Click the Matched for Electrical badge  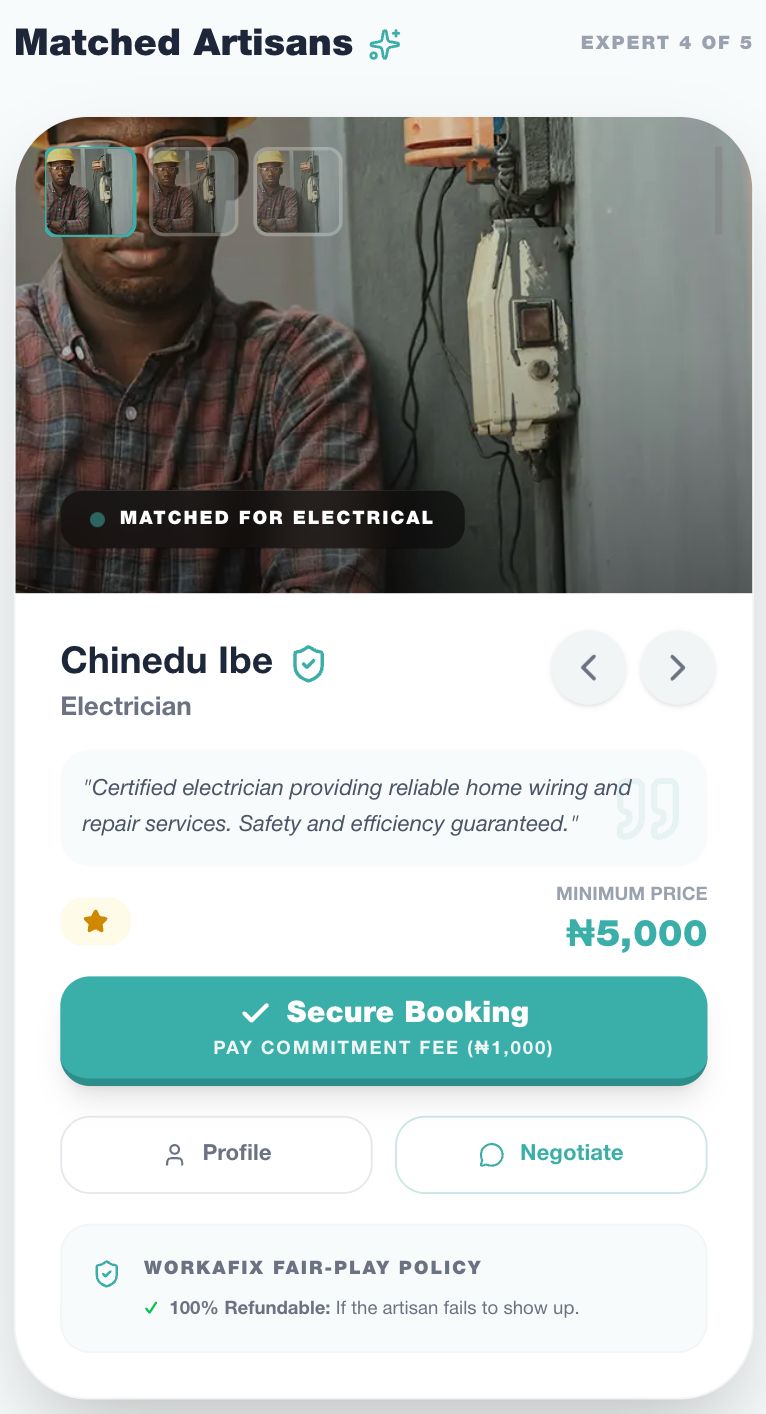tap(262, 518)
